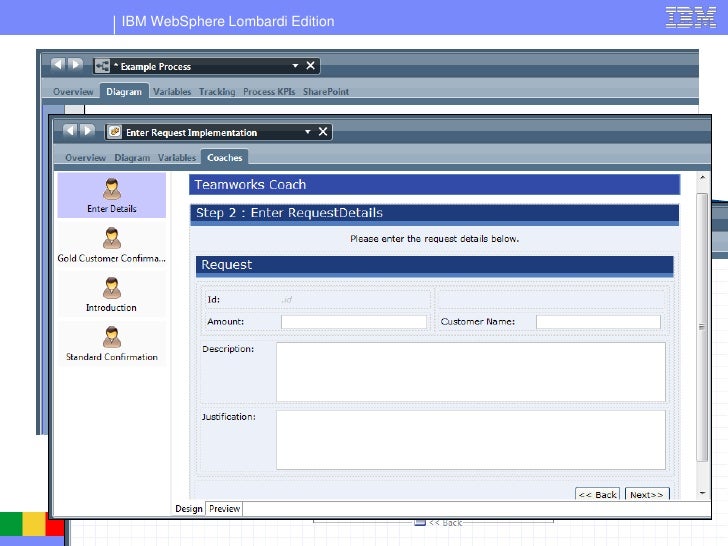Screen dimensions: 728x546
Task: Click the Step 2 : Enter RequestDetails heading
Action: tap(434, 214)
